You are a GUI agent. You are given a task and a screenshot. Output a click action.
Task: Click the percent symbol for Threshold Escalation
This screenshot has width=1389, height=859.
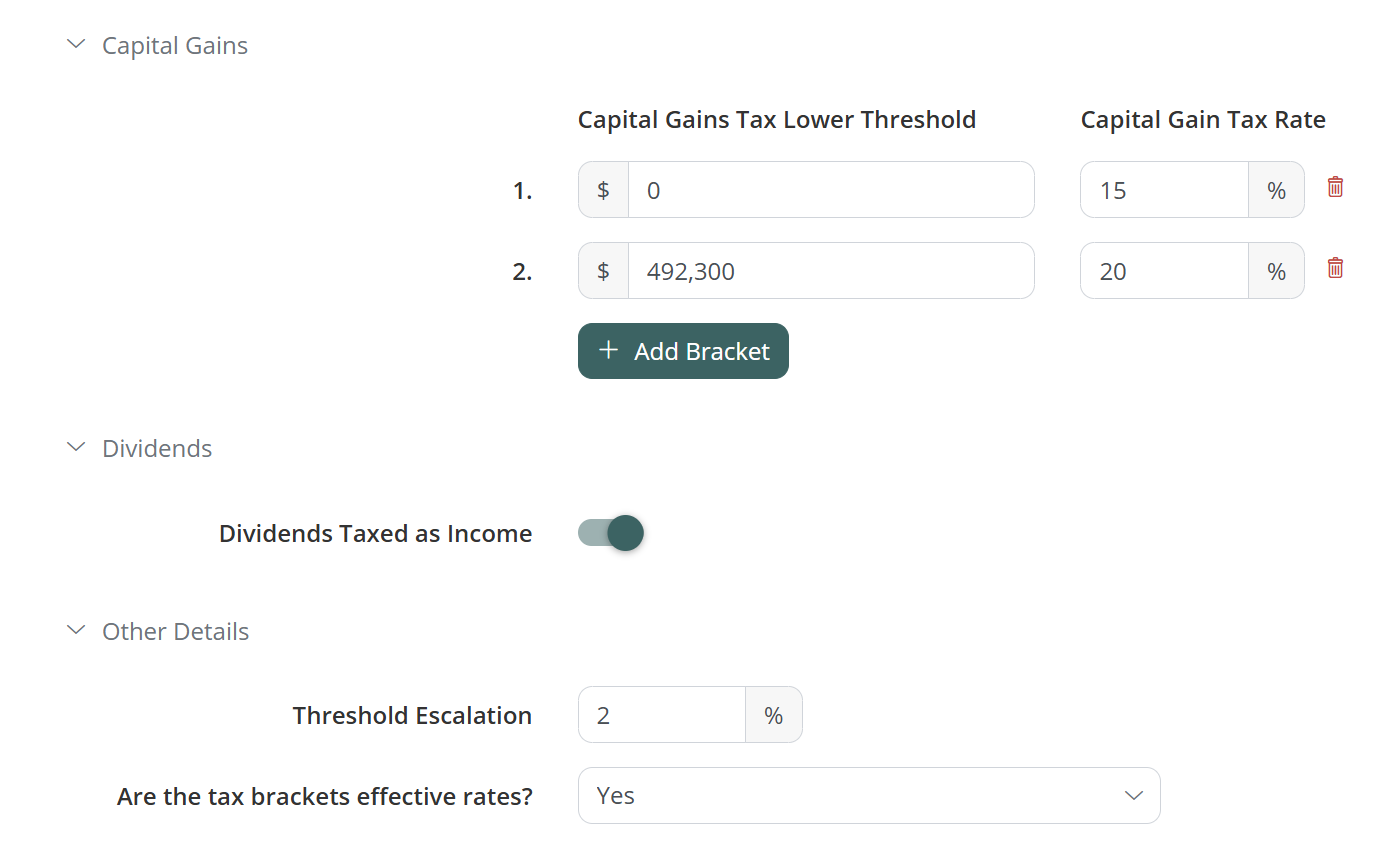(x=773, y=715)
